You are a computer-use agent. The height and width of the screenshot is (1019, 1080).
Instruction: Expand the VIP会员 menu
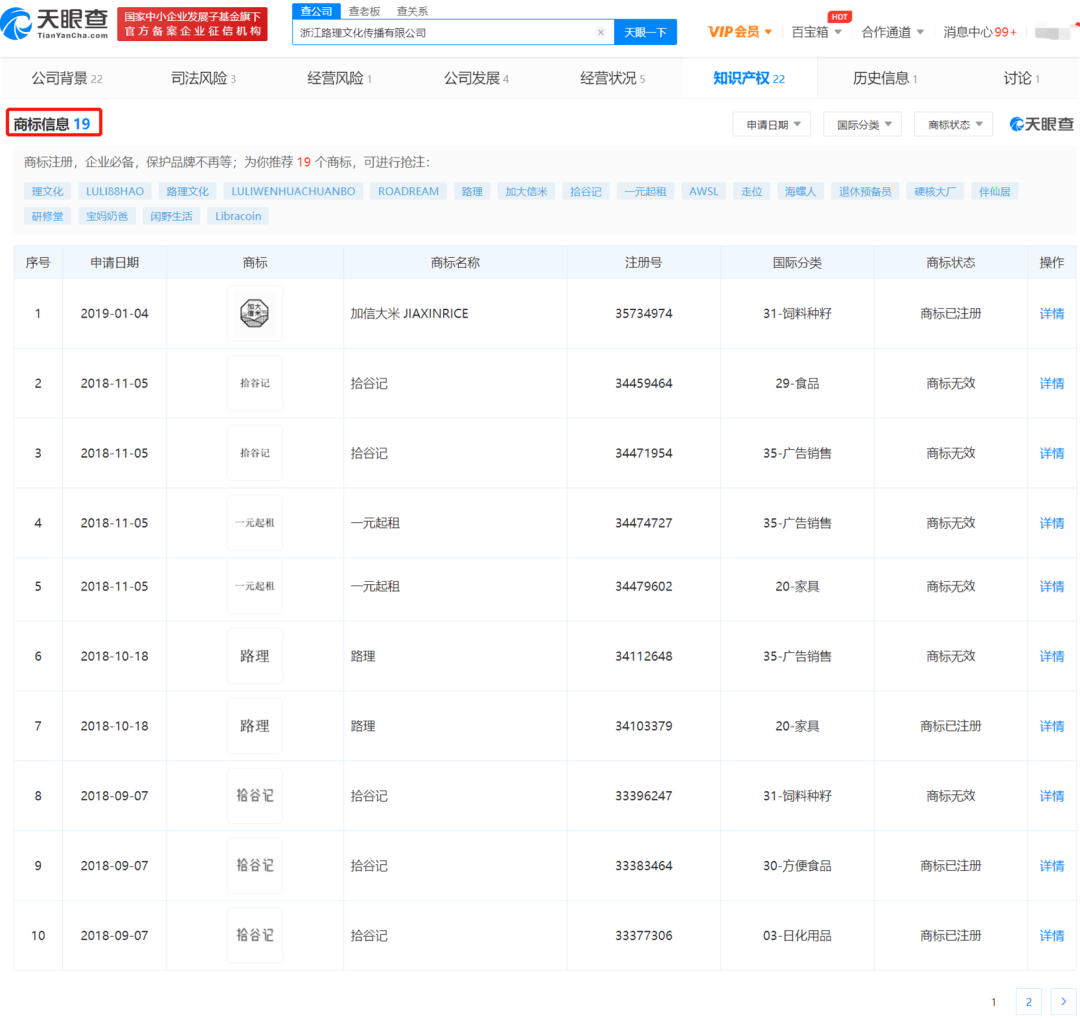click(x=740, y=32)
